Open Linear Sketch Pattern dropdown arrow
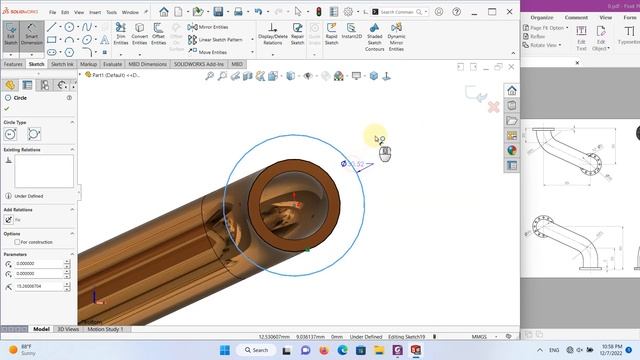This screenshot has height=360, width=640. [x=252, y=40]
